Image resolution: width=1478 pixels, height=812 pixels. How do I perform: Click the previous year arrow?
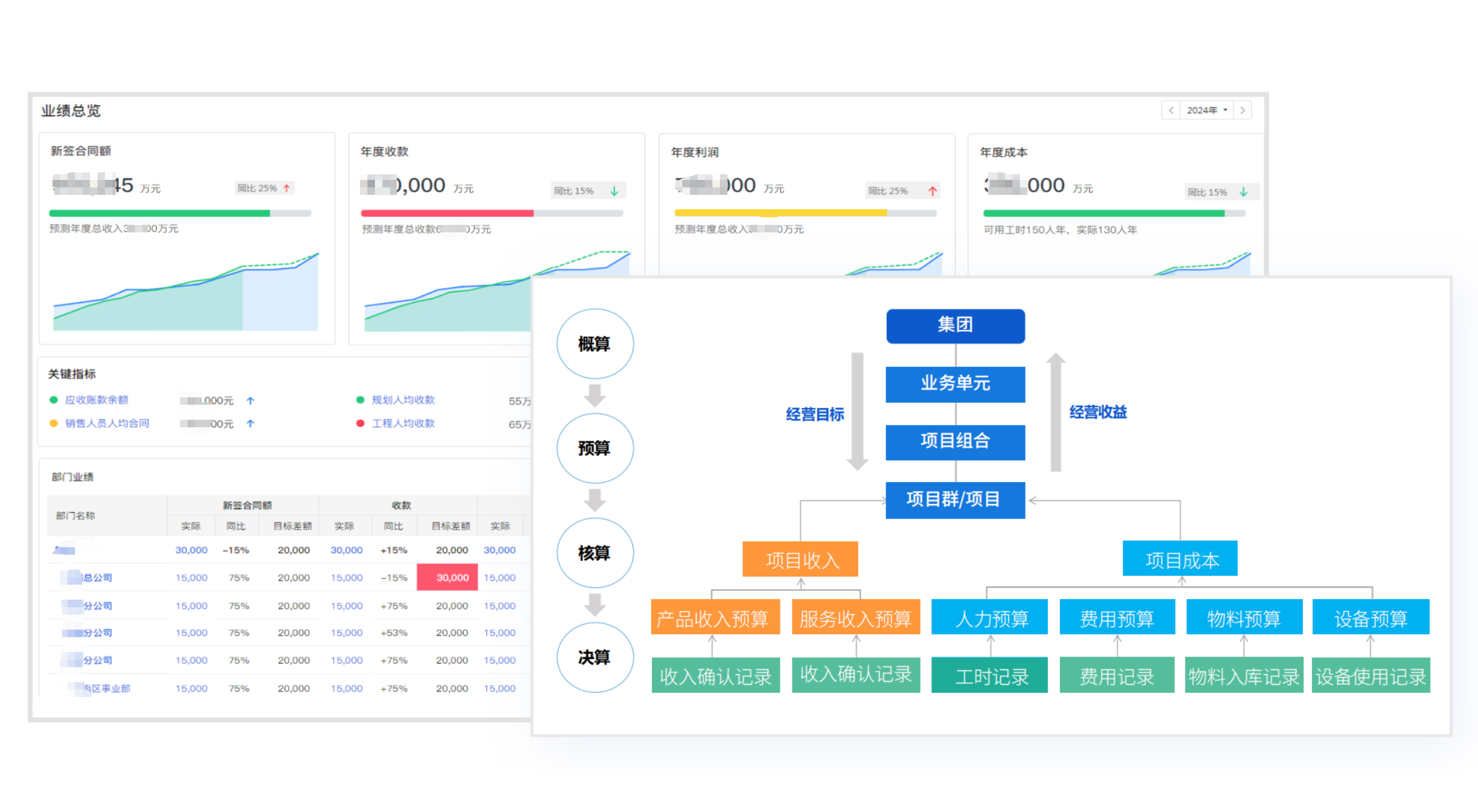(x=1171, y=111)
